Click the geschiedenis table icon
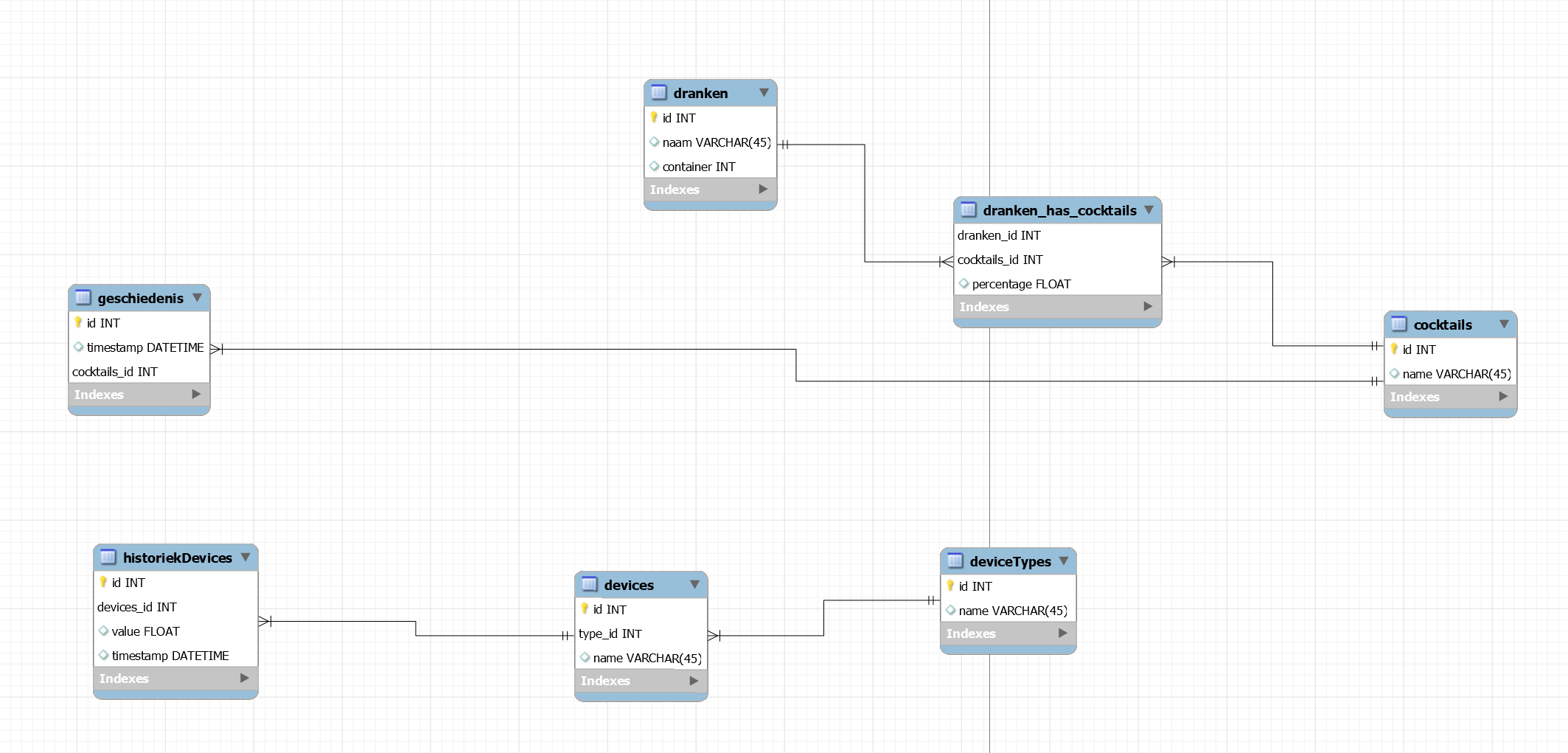This screenshot has height=753, width=1568. [x=83, y=298]
